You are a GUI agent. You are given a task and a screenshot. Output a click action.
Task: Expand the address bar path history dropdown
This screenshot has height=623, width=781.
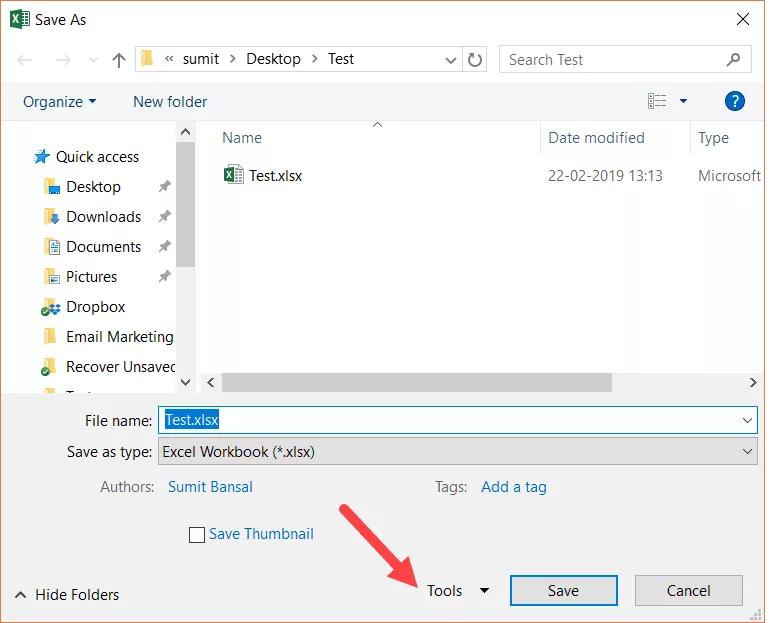point(450,60)
